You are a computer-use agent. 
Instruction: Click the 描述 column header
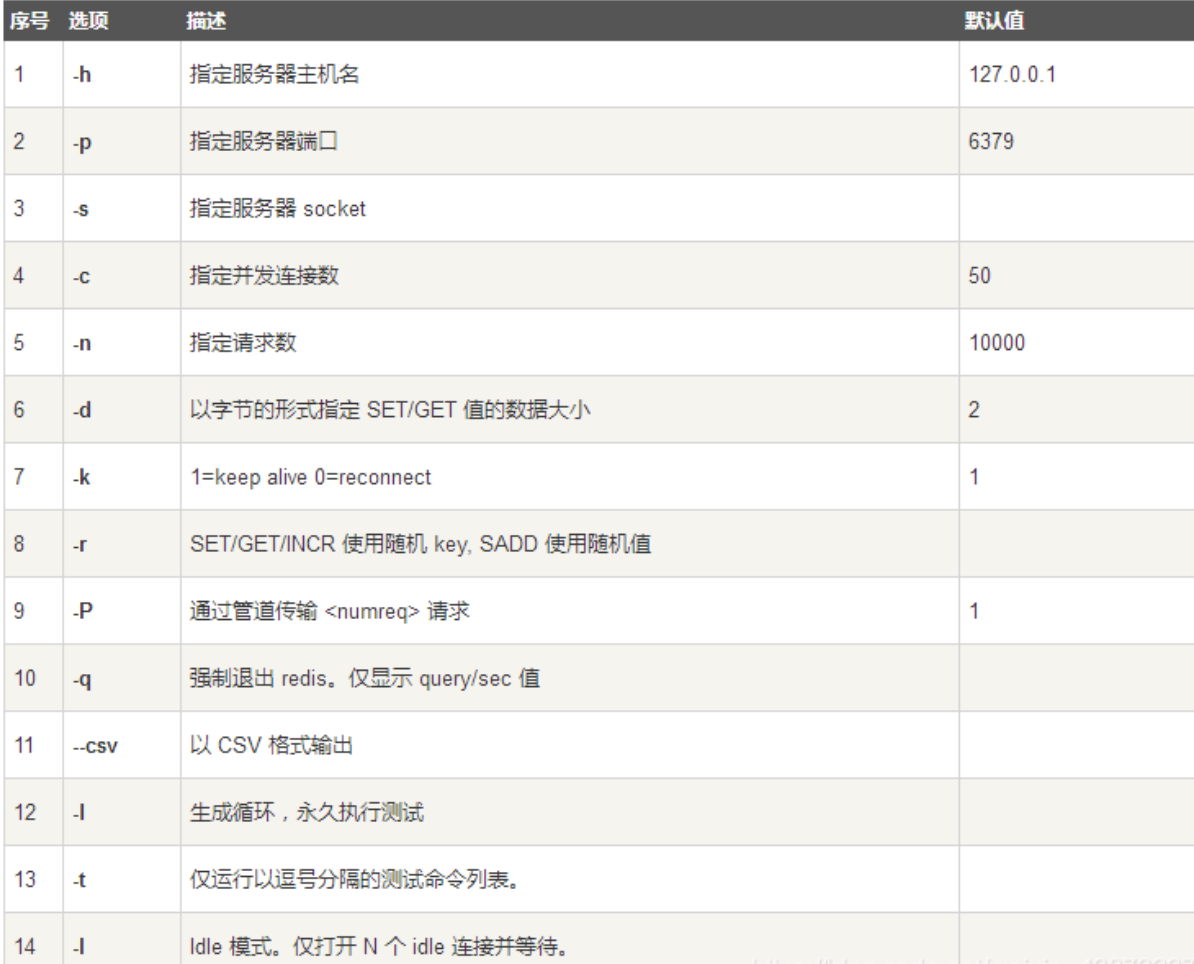tap(206, 21)
